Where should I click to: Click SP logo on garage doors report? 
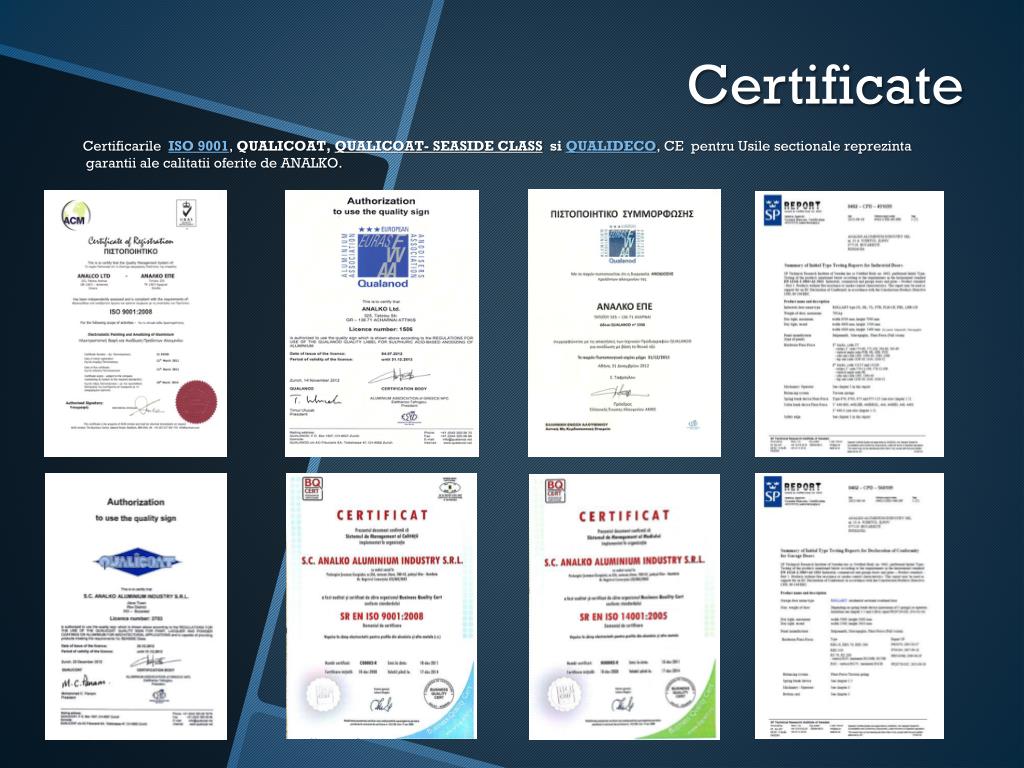click(x=773, y=492)
